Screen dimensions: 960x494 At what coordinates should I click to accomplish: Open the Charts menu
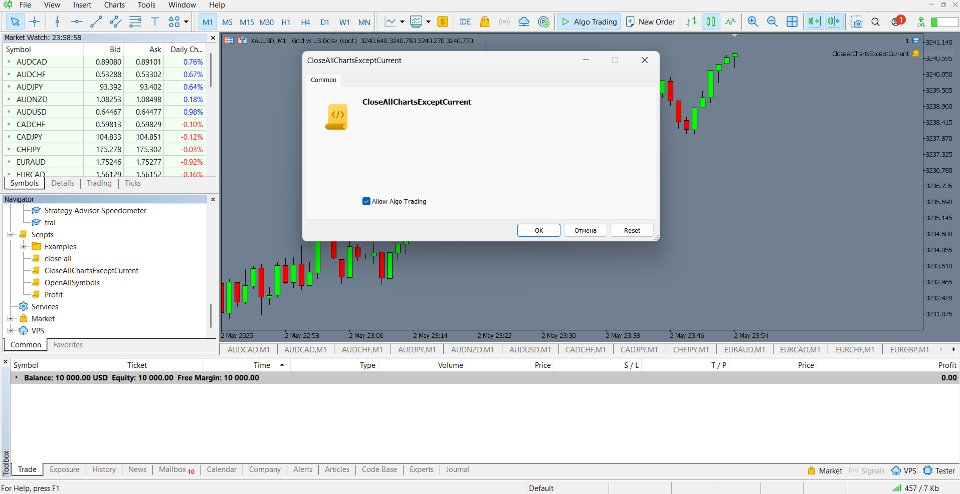(x=114, y=5)
